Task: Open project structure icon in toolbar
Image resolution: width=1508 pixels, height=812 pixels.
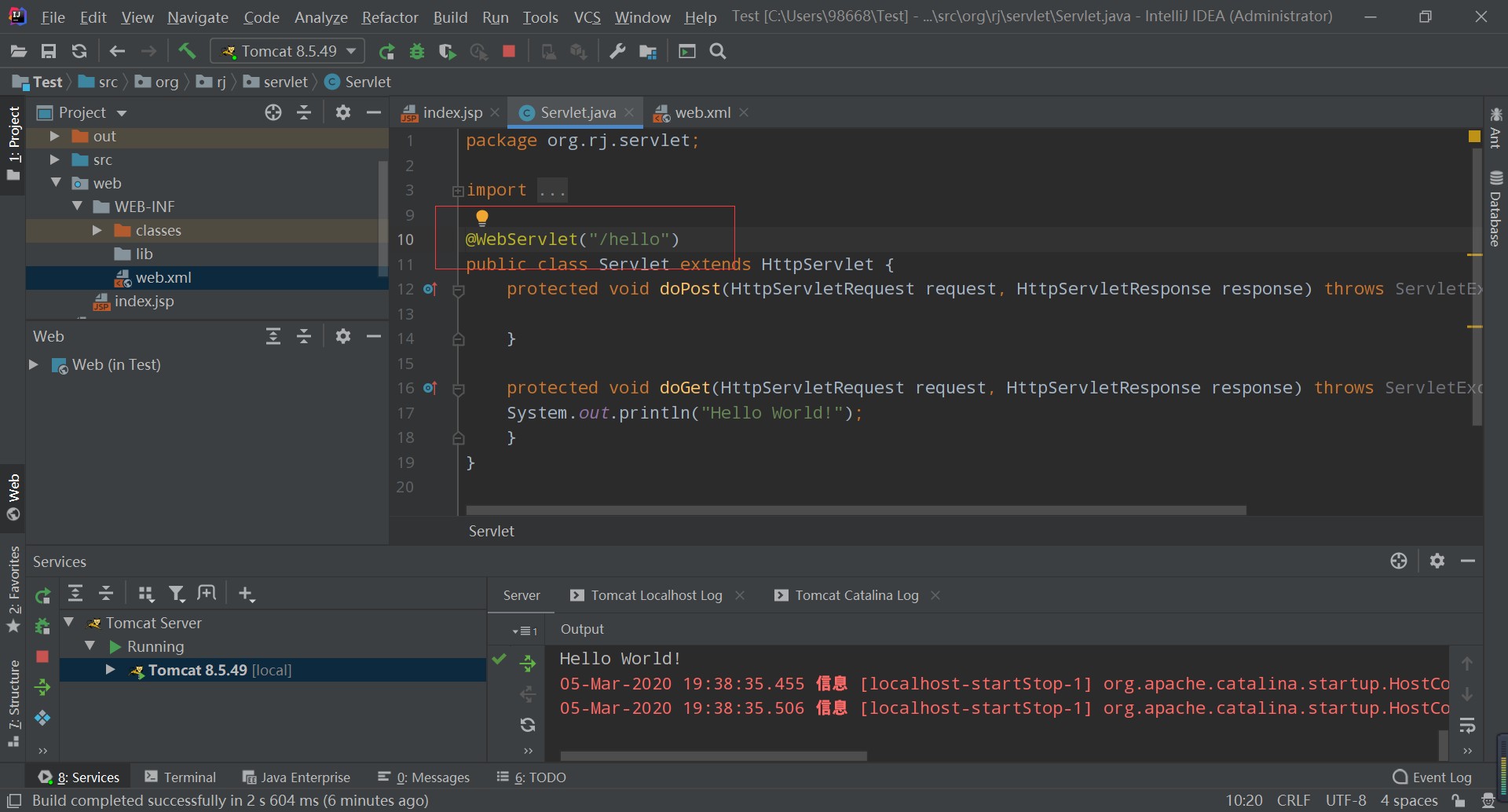Action: 648,52
